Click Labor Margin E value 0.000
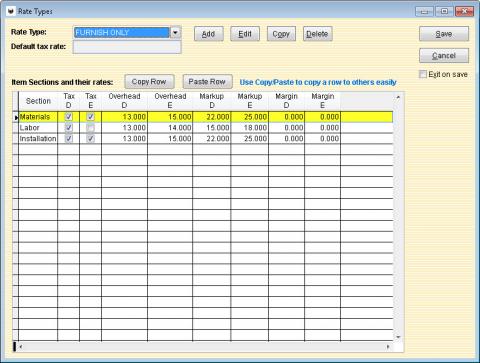Screen dimensions: 480x363 click(323, 128)
